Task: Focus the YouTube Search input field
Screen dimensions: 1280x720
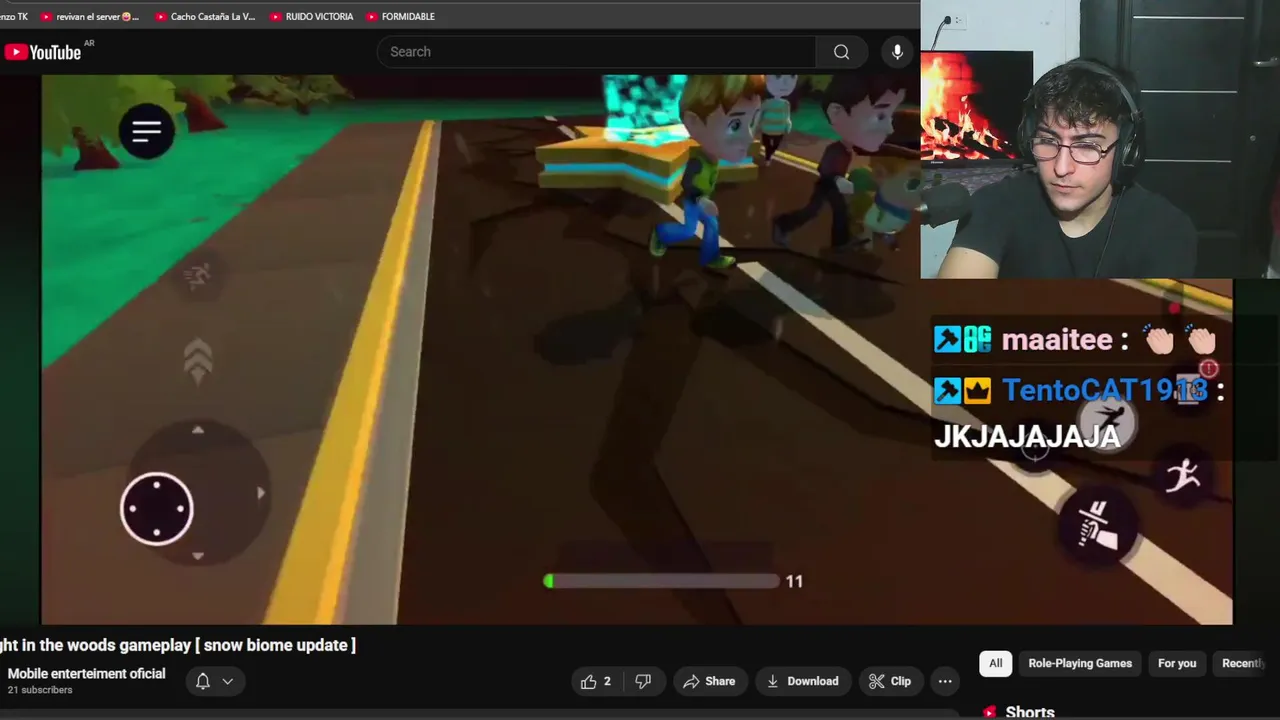Action: click(x=597, y=52)
